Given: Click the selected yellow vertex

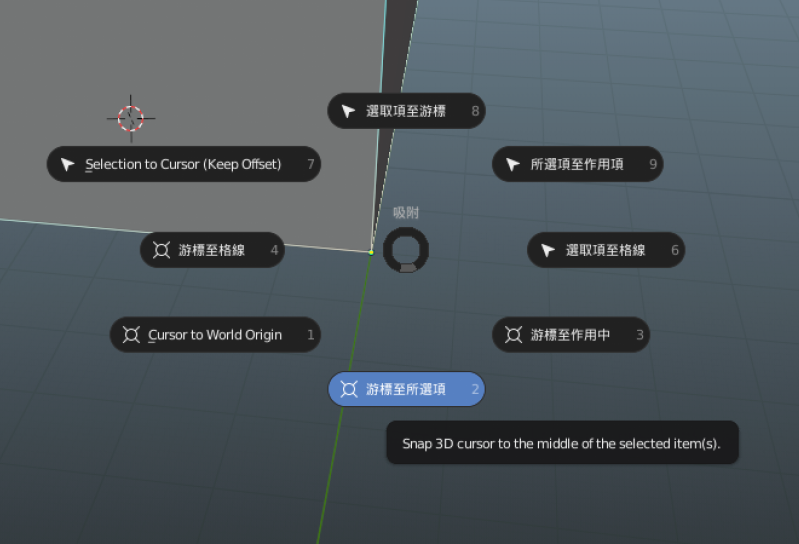Looking at the screenshot, I should pos(371,252).
